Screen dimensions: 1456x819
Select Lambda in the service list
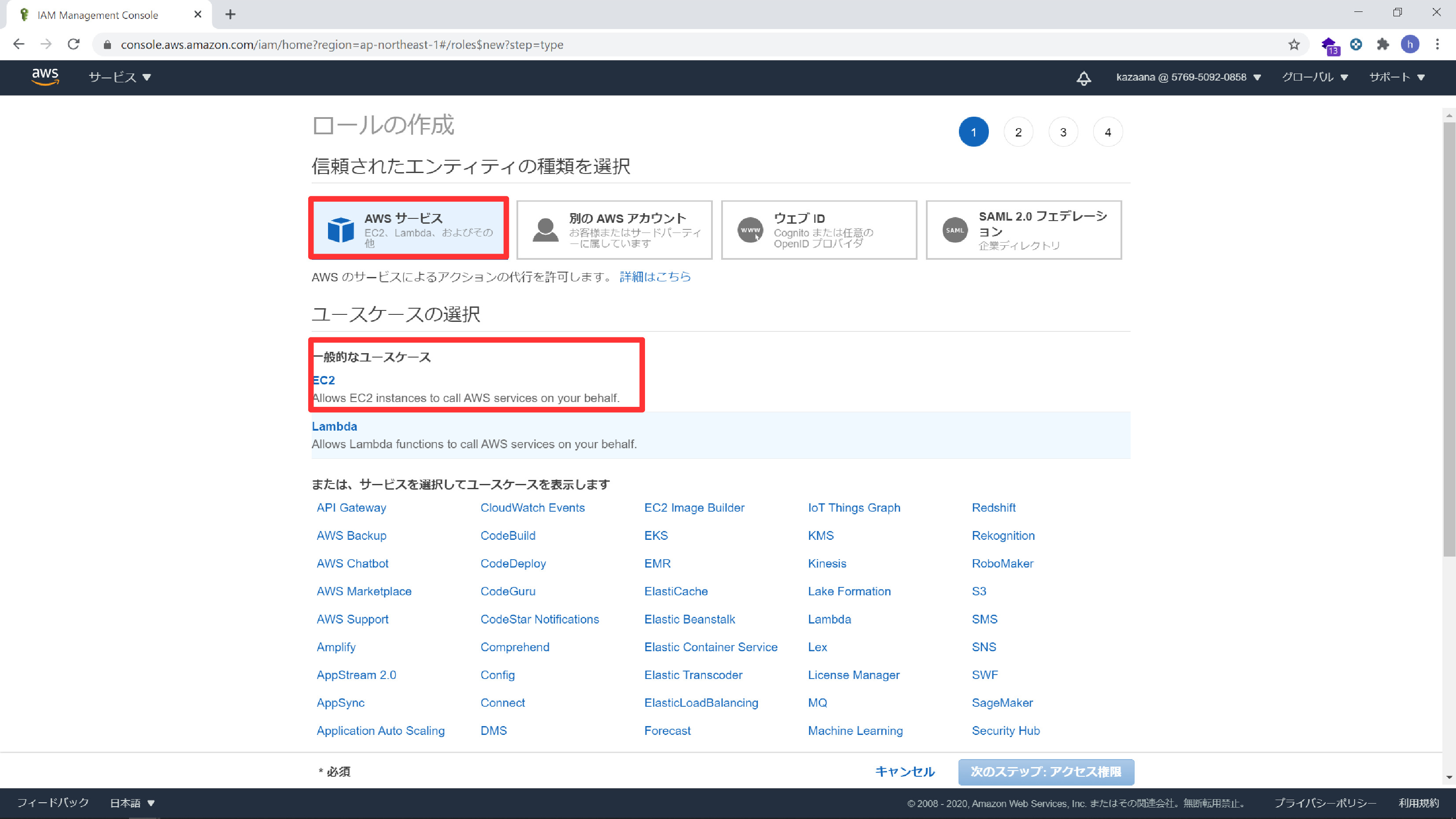(x=829, y=619)
